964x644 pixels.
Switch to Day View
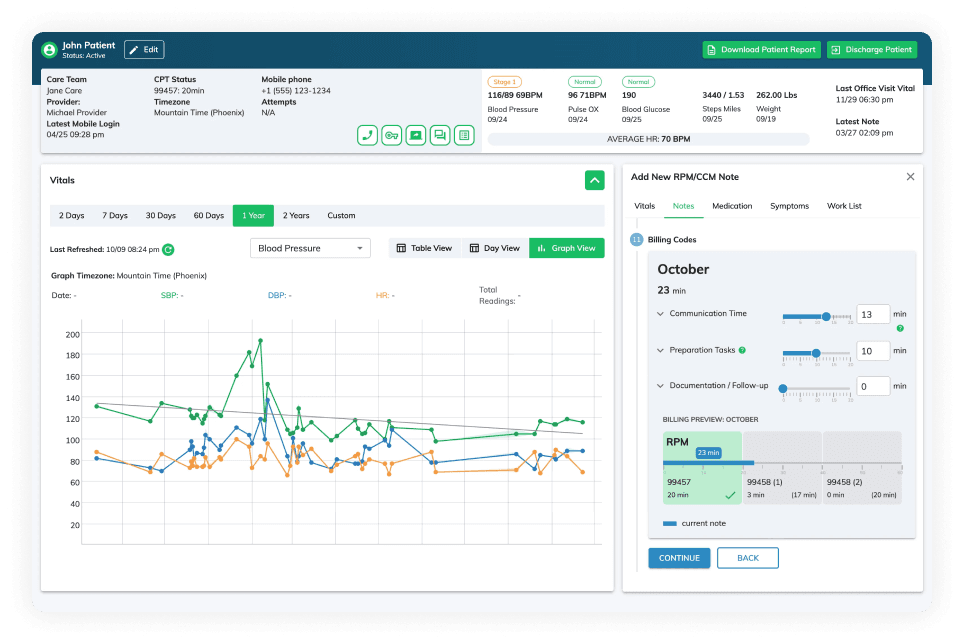click(x=494, y=248)
